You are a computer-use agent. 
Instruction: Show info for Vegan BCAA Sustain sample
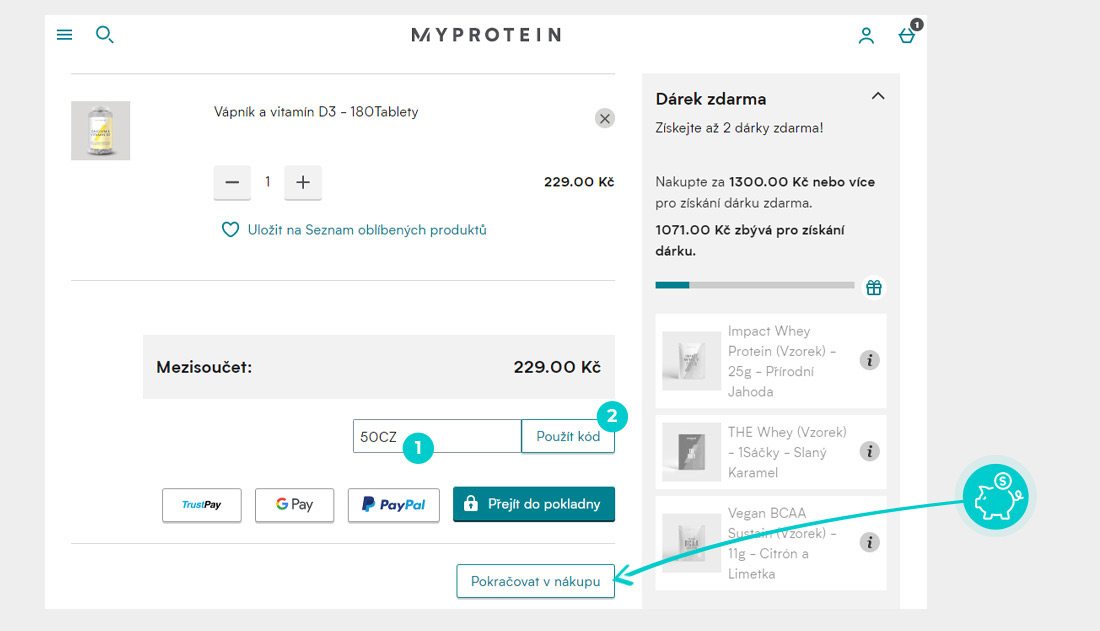[869, 543]
